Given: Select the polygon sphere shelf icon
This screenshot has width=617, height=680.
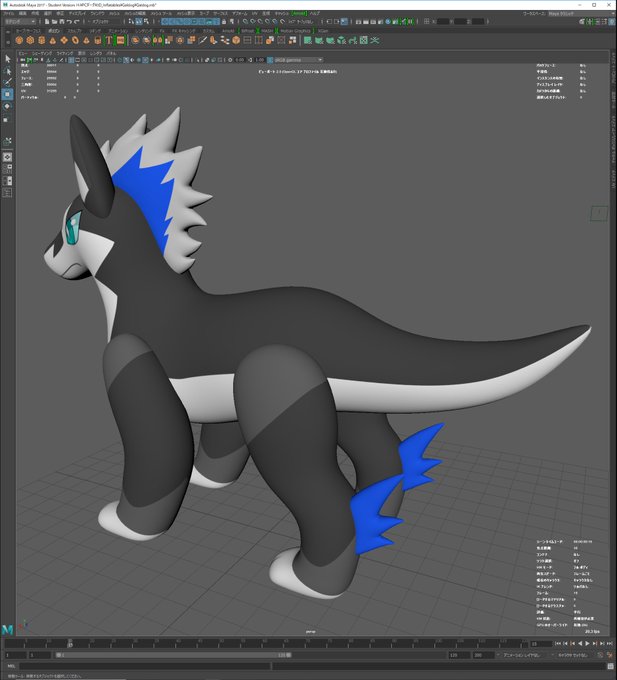Looking at the screenshot, I should (19, 40).
